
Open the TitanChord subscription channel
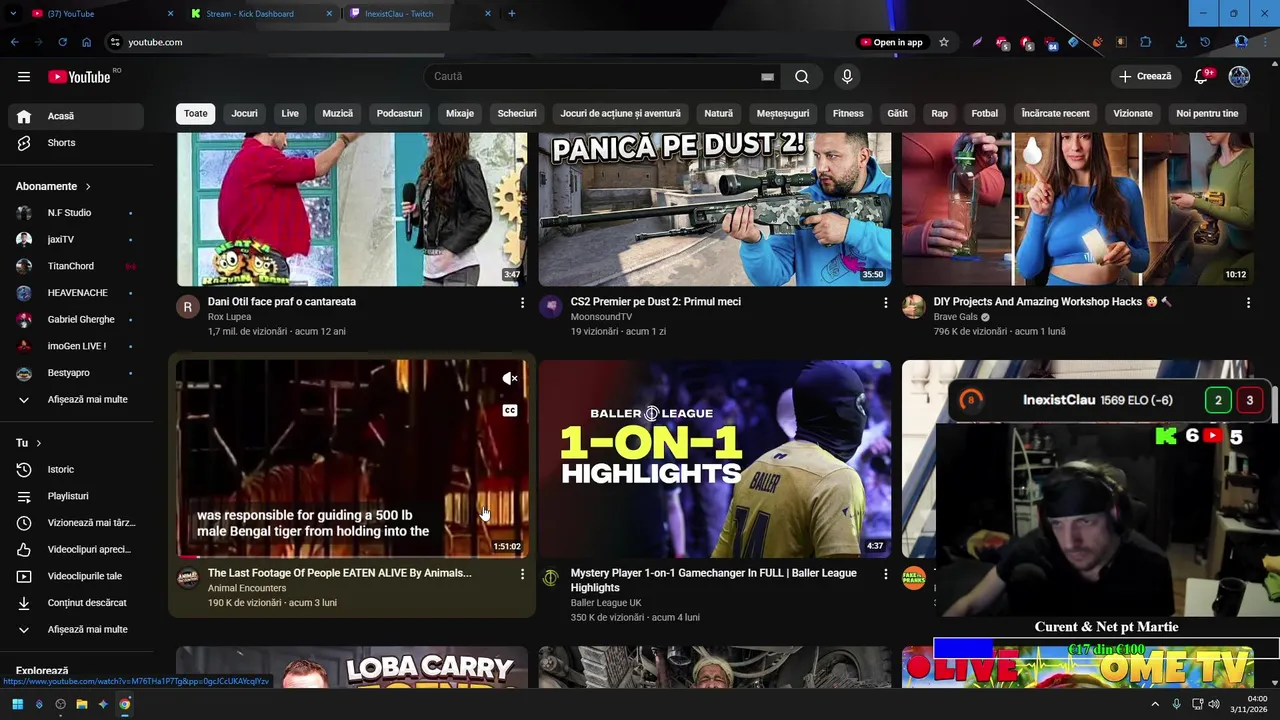coord(76,266)
